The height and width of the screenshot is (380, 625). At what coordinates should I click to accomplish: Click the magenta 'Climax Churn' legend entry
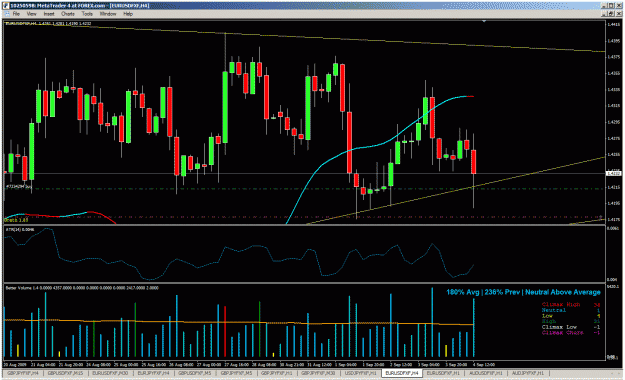pos(562,333)
